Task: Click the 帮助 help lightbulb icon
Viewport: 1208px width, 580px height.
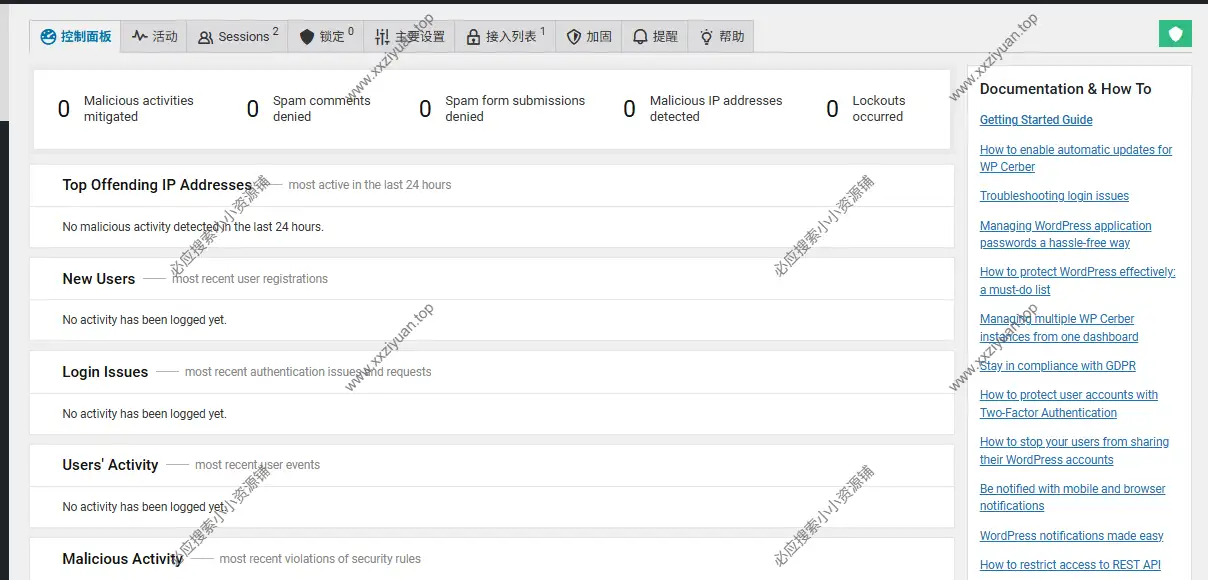Action: [705, 36]
